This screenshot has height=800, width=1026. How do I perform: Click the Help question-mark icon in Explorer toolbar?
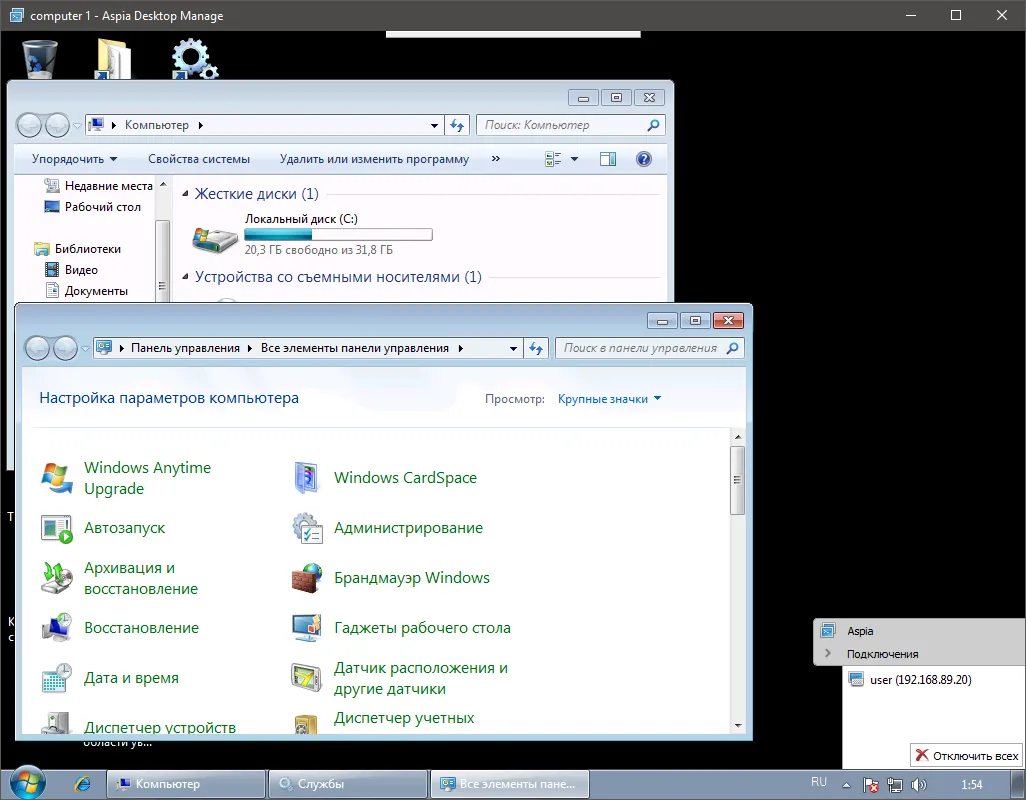pyautogui.click(x=644, y=158)
